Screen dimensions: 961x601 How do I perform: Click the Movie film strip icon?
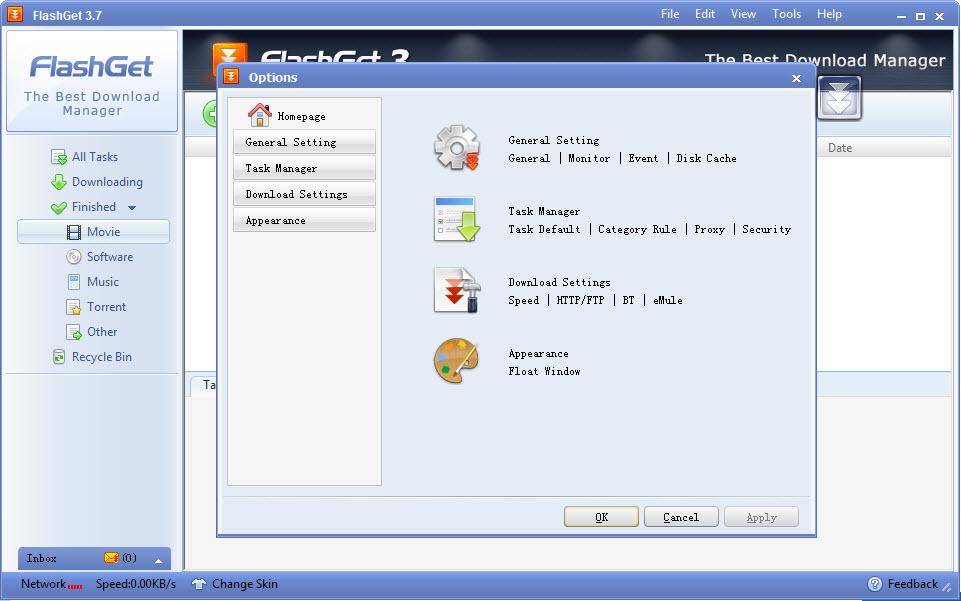click(74, 232)
